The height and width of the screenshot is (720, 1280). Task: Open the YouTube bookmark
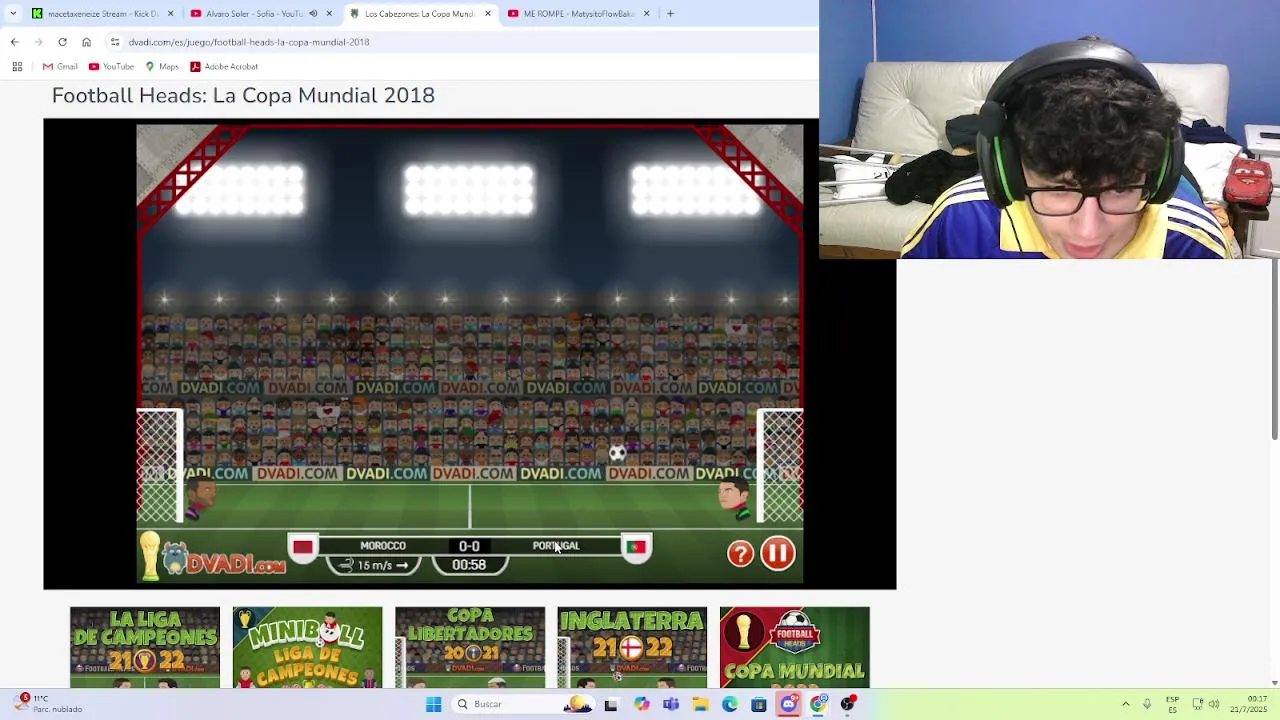click(x=111, y=67)
